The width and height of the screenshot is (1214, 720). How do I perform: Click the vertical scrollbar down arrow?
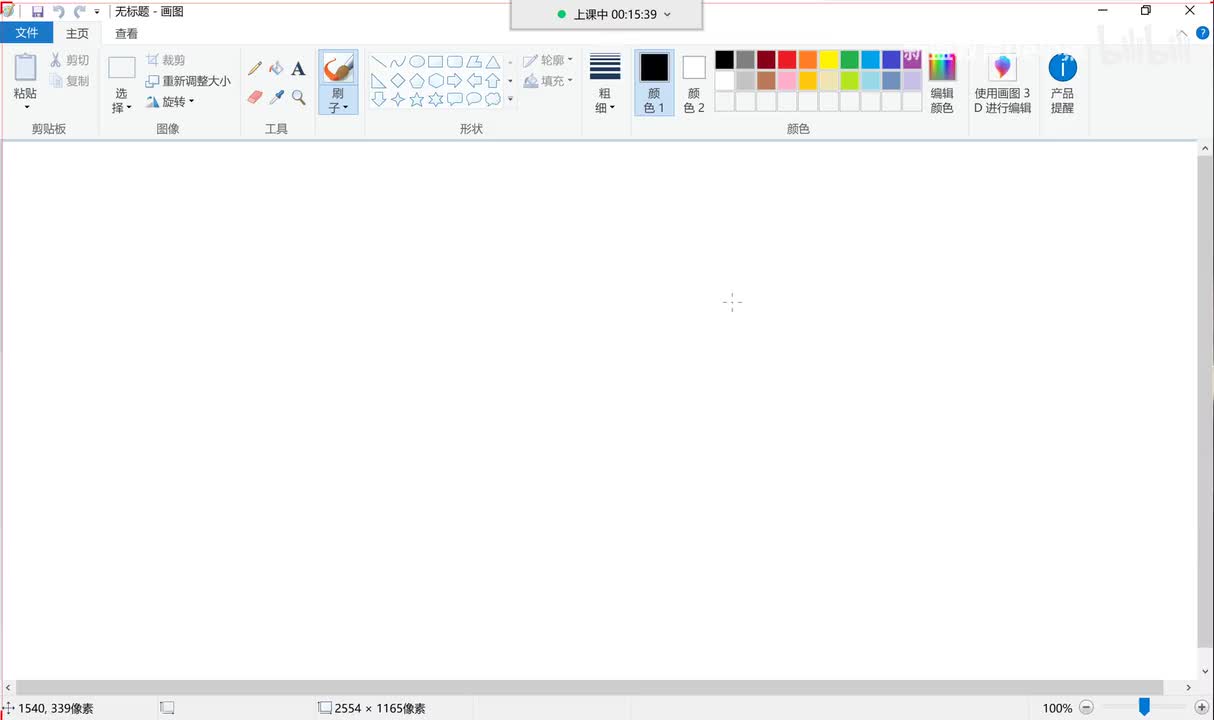coord(1205,672)
